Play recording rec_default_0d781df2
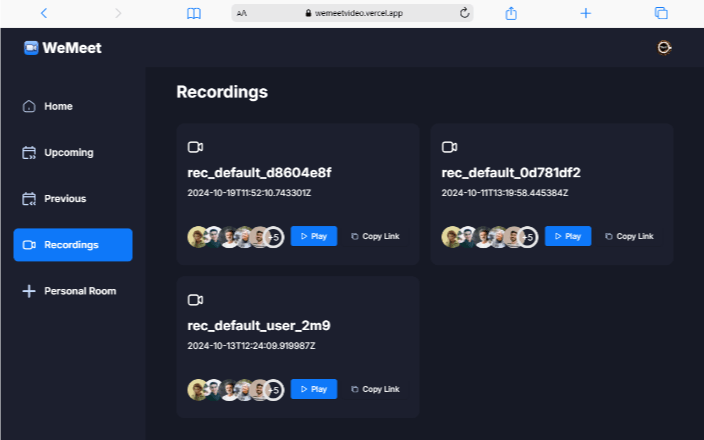The image size is (704, 440). click(567, 237)
